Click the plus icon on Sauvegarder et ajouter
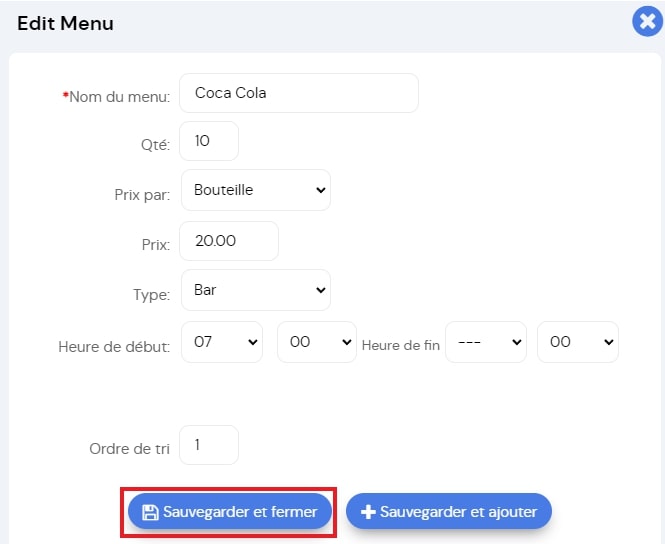 (x=368, y=512)
